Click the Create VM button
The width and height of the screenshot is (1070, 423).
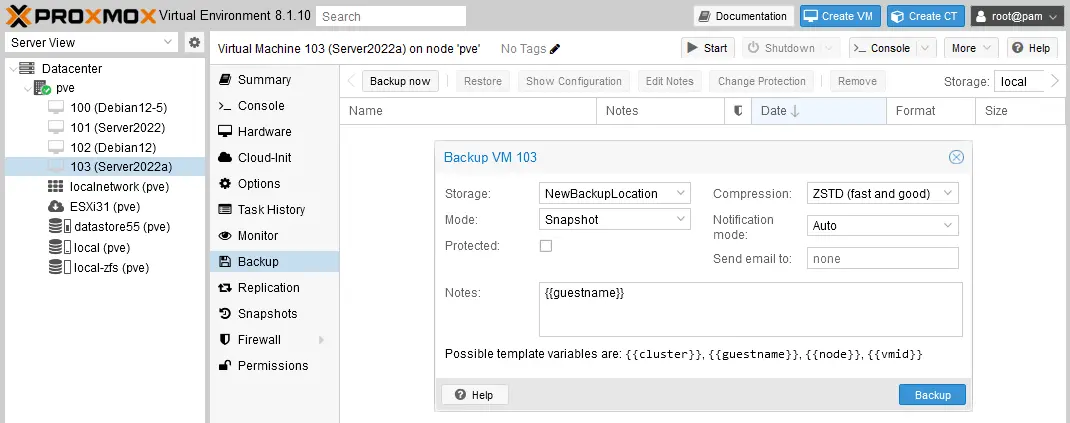pyautogui.click(x=841, y=16)
